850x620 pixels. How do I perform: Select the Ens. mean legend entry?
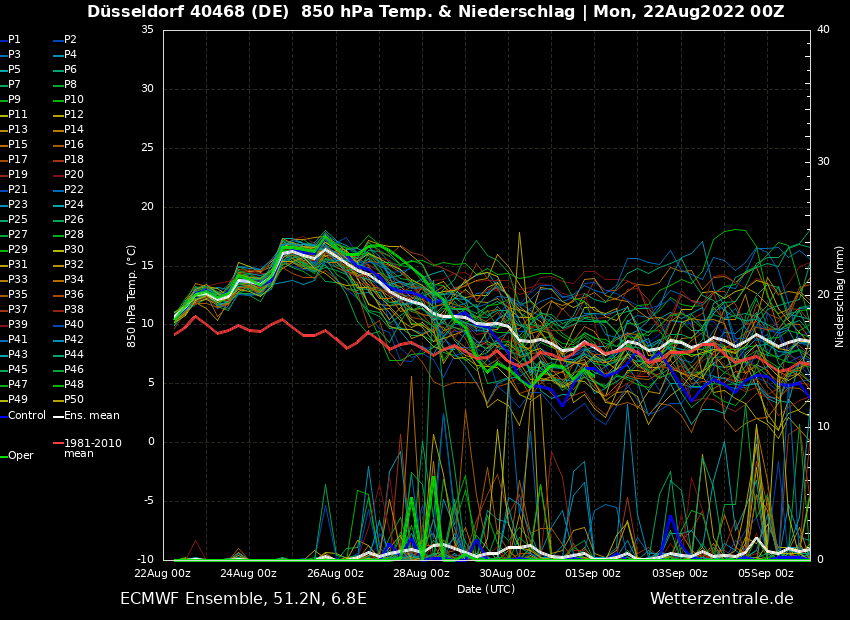(91, 415)
